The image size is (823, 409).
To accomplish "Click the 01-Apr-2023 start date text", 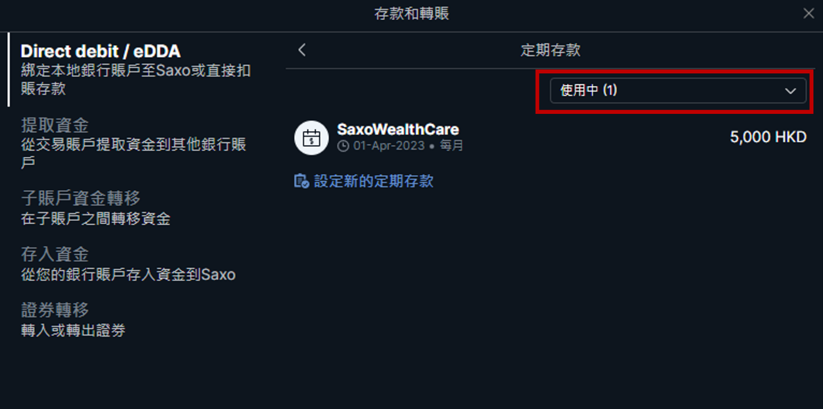I will 389,146.
